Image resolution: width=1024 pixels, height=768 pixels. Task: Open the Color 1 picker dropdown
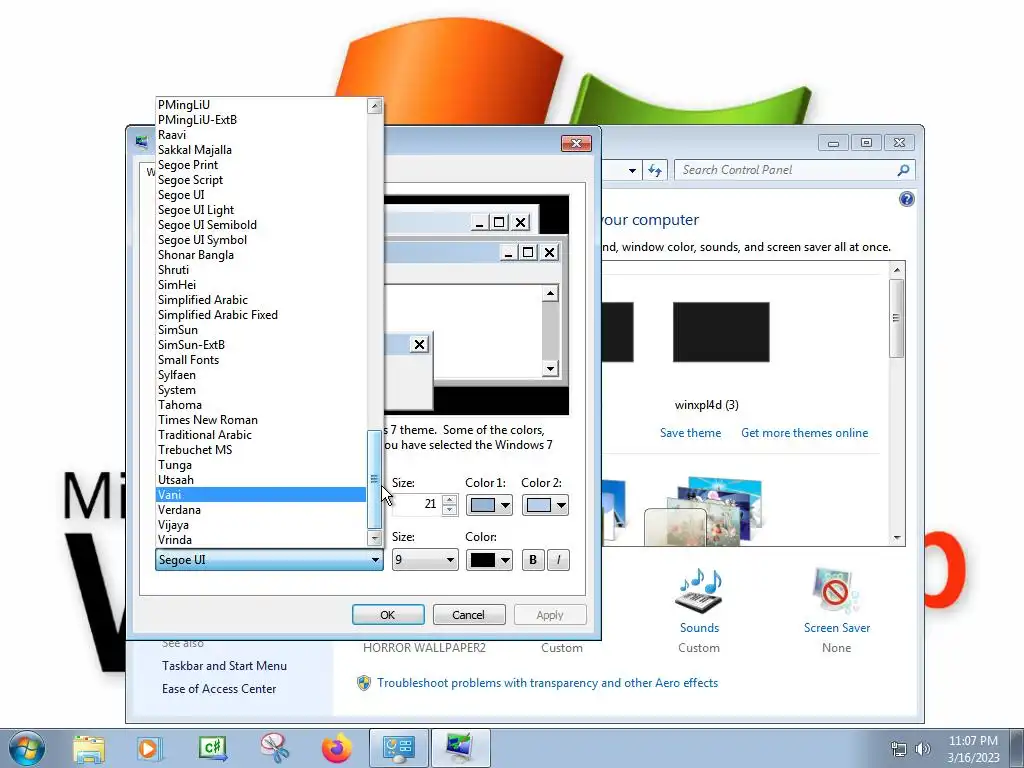[489, 505]
